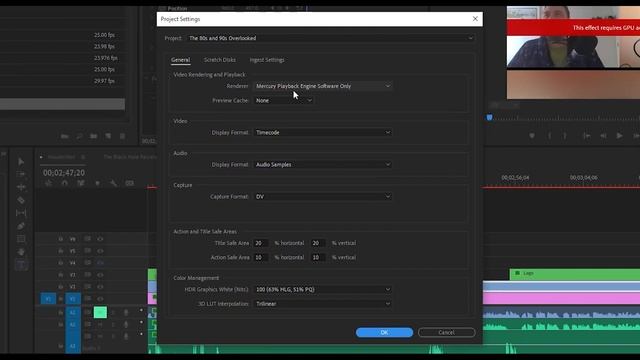Select the Rectangle tool
Viewport: 640px width, 360px height.
[x=21, y=239]
